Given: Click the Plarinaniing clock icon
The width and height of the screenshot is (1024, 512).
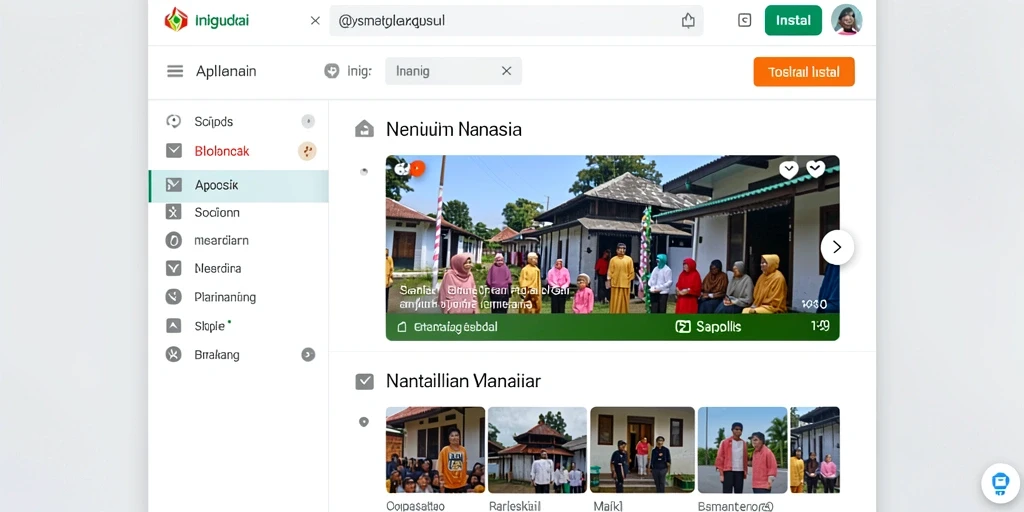Looking at the screenshot, I should [173, 296].
